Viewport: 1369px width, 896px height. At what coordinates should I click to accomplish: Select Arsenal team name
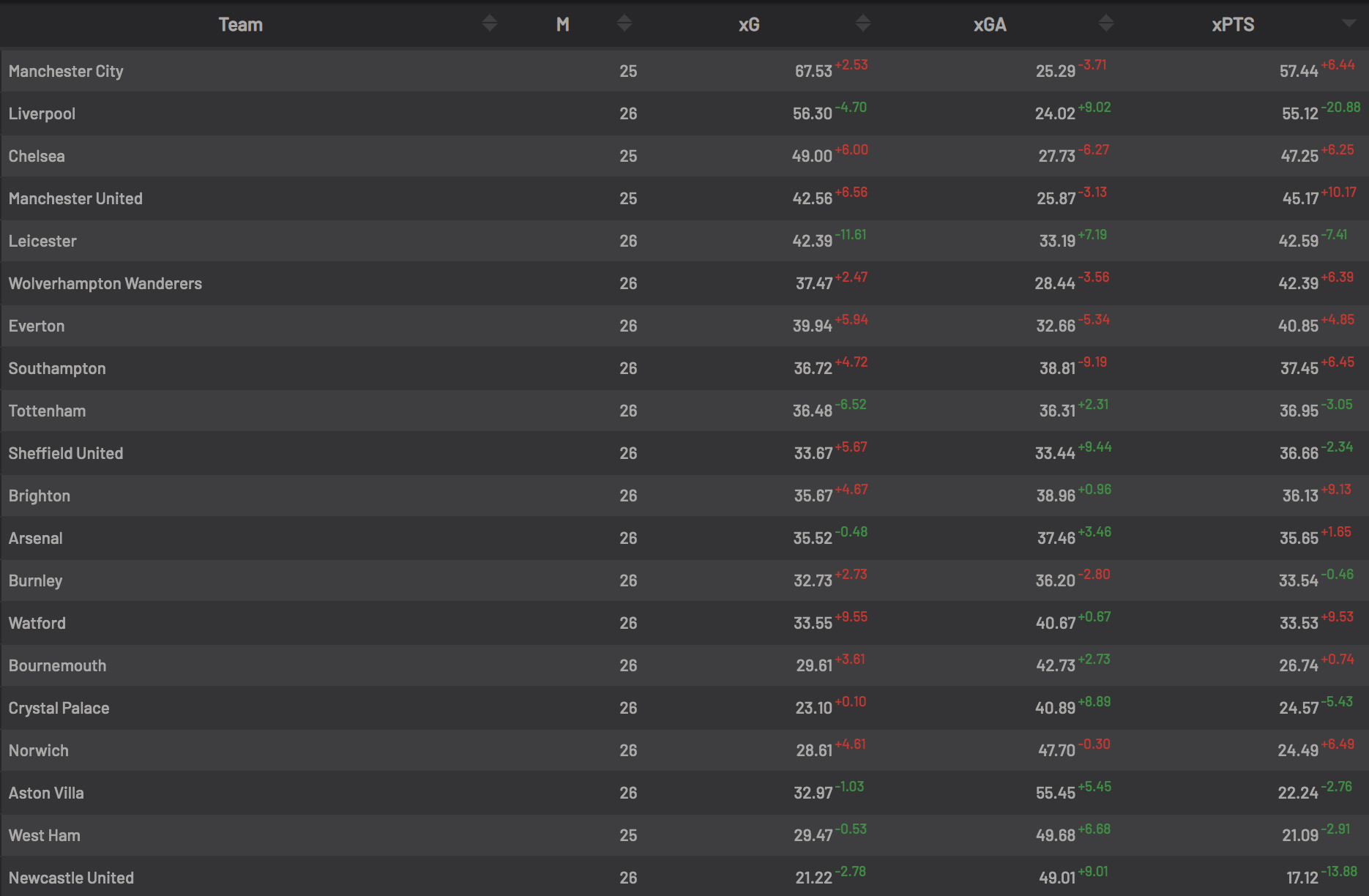pyautogui.click(x=35, y=538)
